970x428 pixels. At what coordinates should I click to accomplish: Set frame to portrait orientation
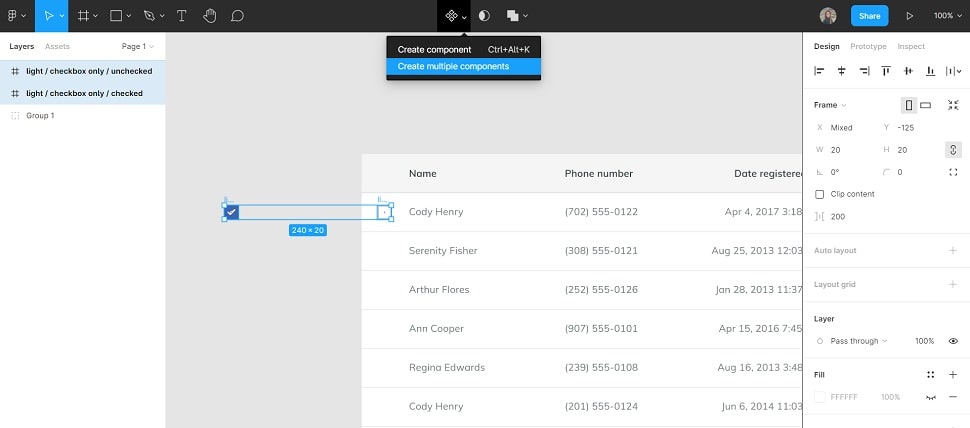pos(909,105)
